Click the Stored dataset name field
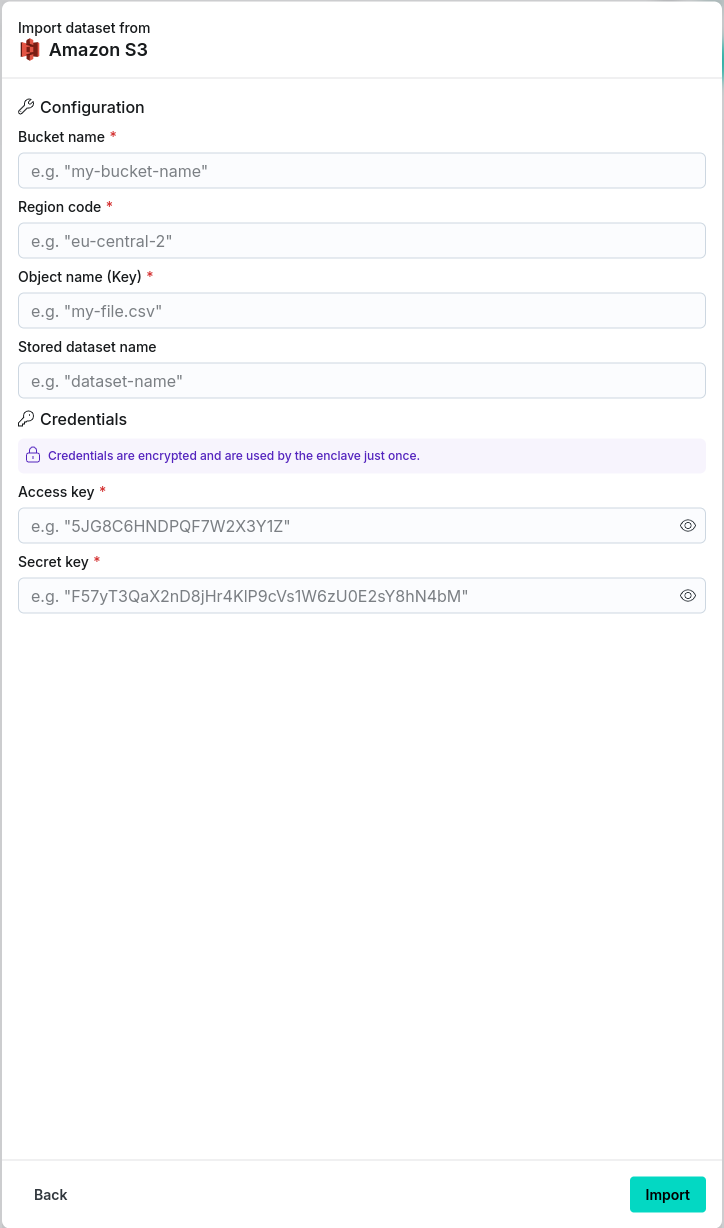This screenshot has width=724, height=1228. (x=362, y=381)
